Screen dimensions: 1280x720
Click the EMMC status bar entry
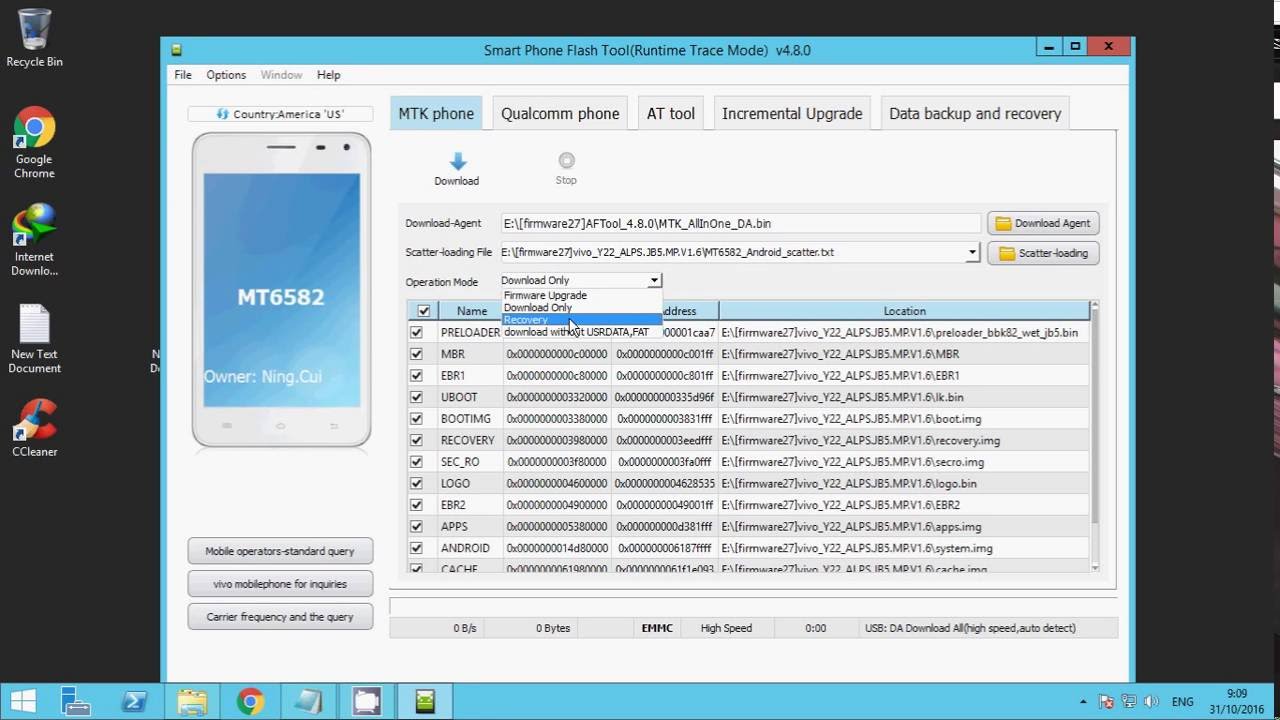tap(657, 628)
